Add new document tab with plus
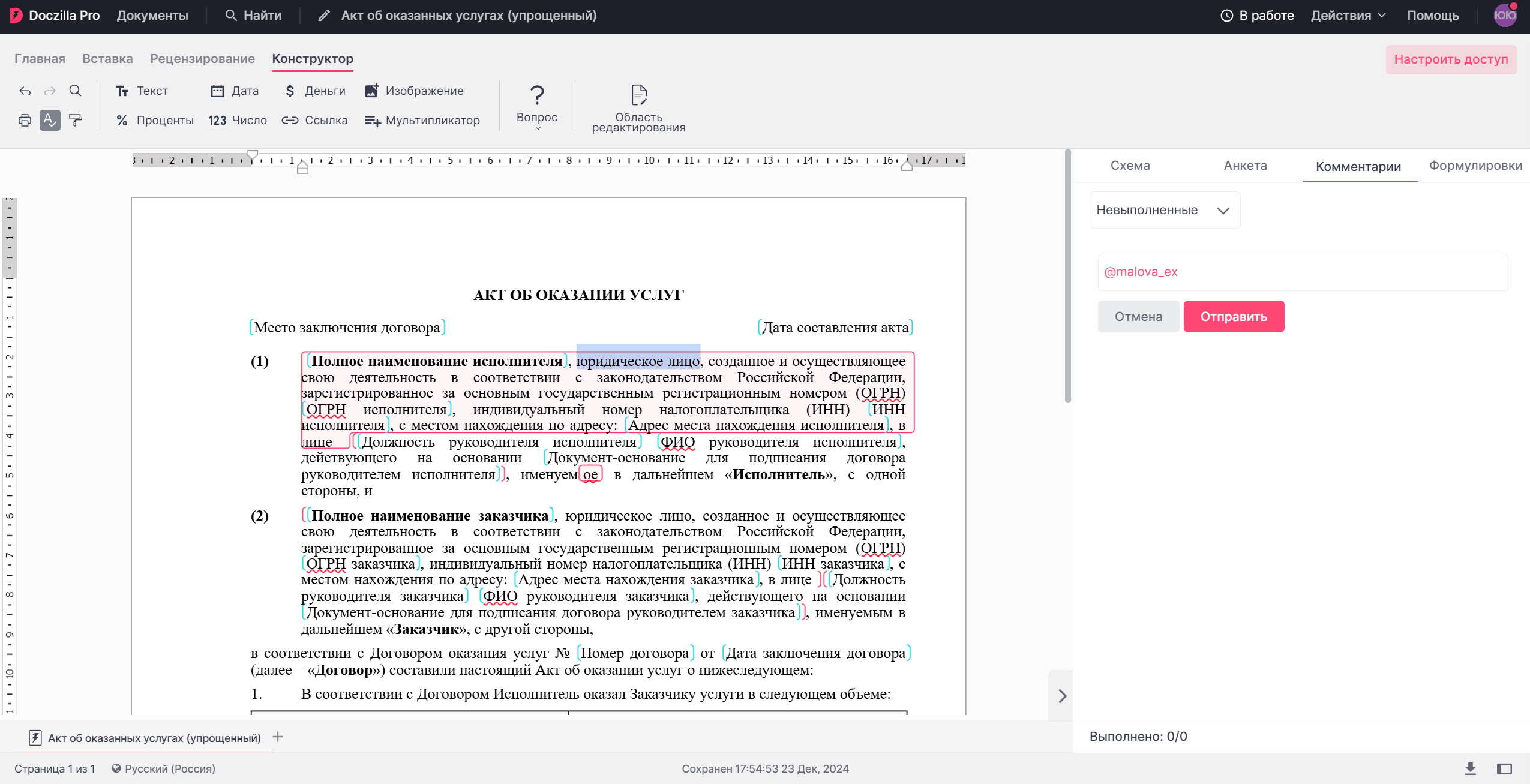1530x784 pixels. 277,737
